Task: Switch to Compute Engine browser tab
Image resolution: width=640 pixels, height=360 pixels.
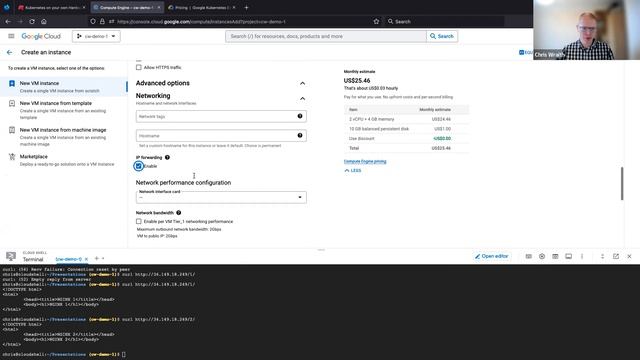Action: (127, 7)
